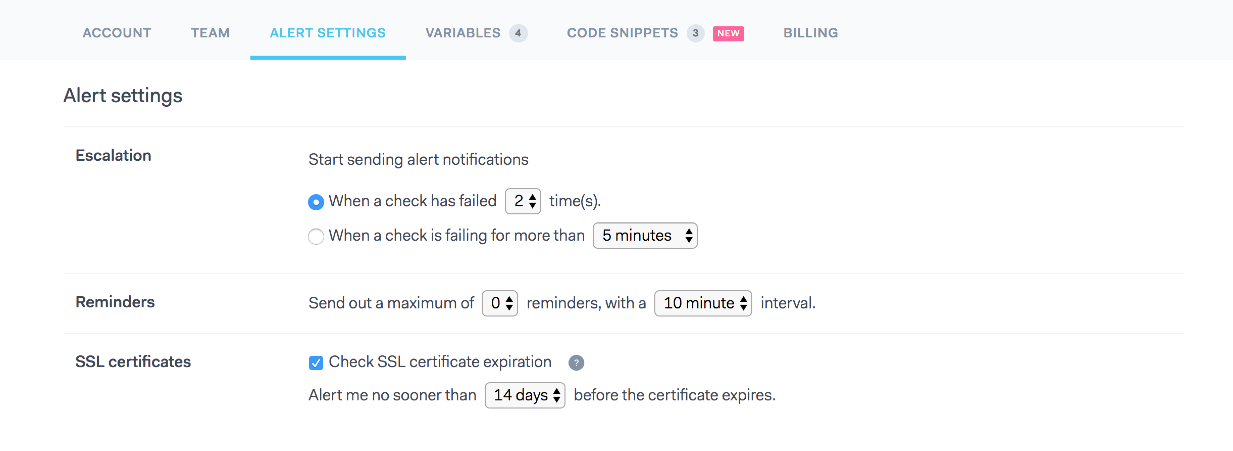Switch to the Account tab
This screenshot has height=451, width=1233.
[117, 33]
